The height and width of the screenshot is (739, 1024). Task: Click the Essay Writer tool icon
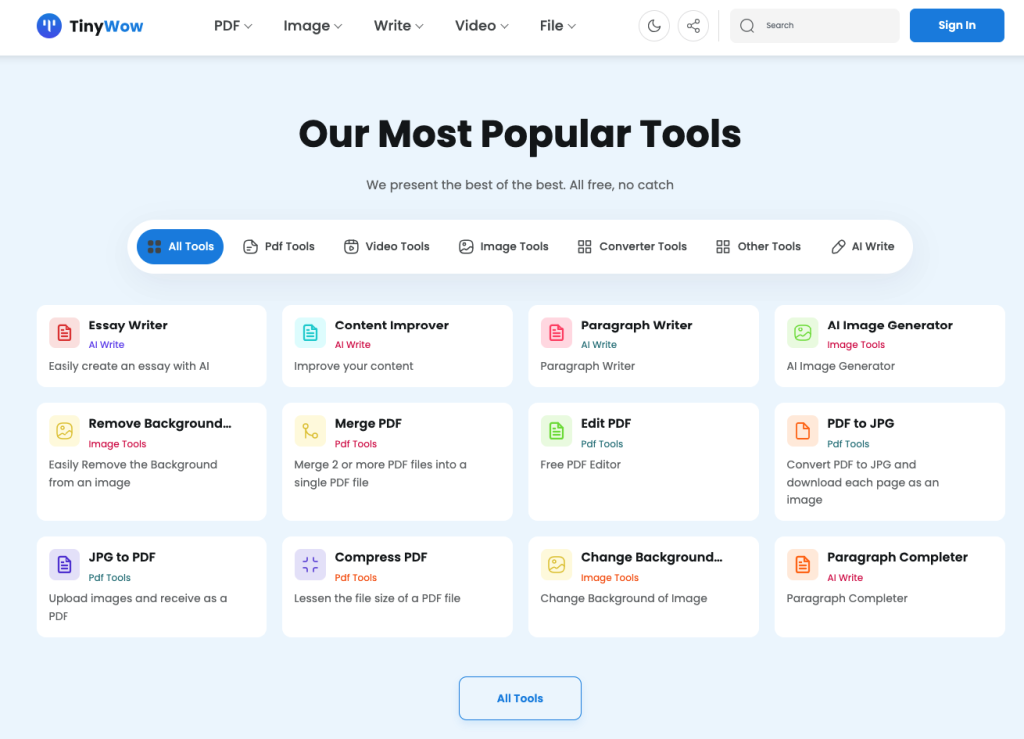point(64,332)
